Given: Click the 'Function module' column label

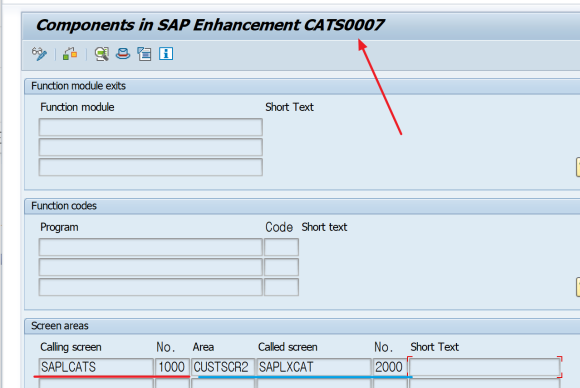Looking at the screenshot, I should tap(77, 107).
